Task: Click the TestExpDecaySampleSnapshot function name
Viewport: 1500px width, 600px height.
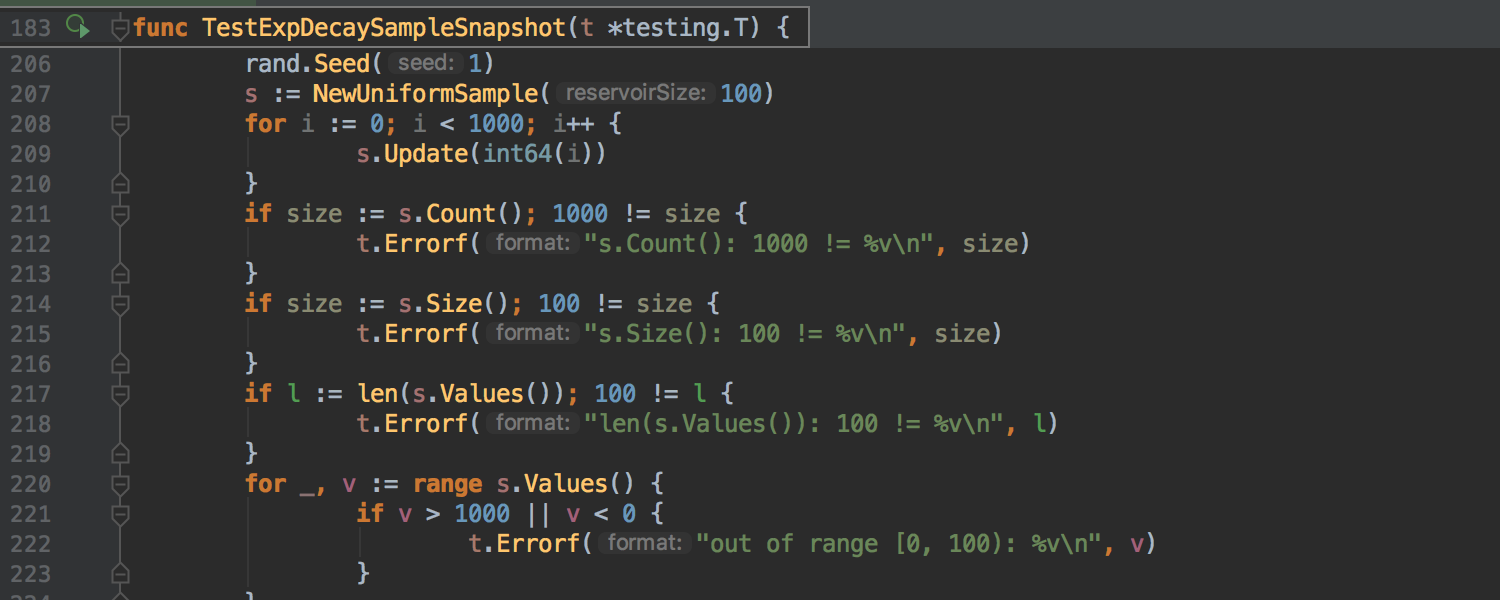Action: (x=384, y=27)
